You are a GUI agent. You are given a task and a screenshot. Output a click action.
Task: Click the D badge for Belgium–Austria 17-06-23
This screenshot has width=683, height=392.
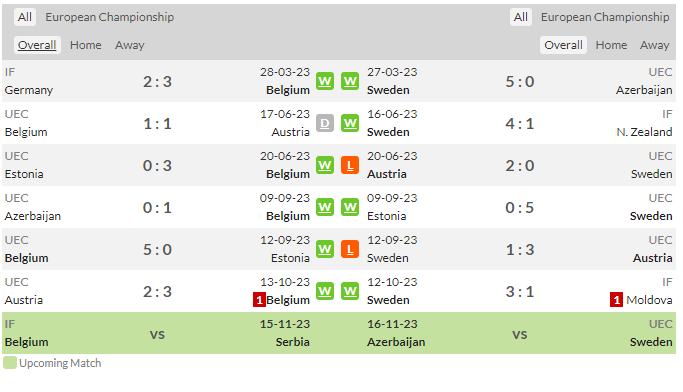(325, 123)
